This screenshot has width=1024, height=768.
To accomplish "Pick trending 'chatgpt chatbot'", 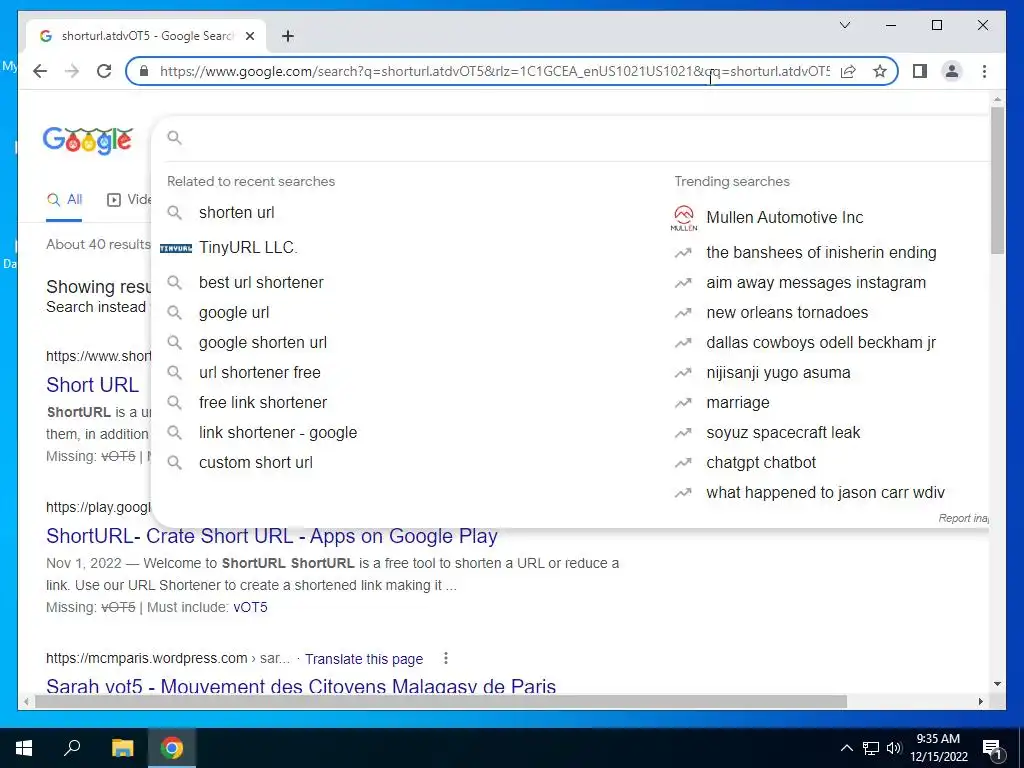I will coord(761,462).
